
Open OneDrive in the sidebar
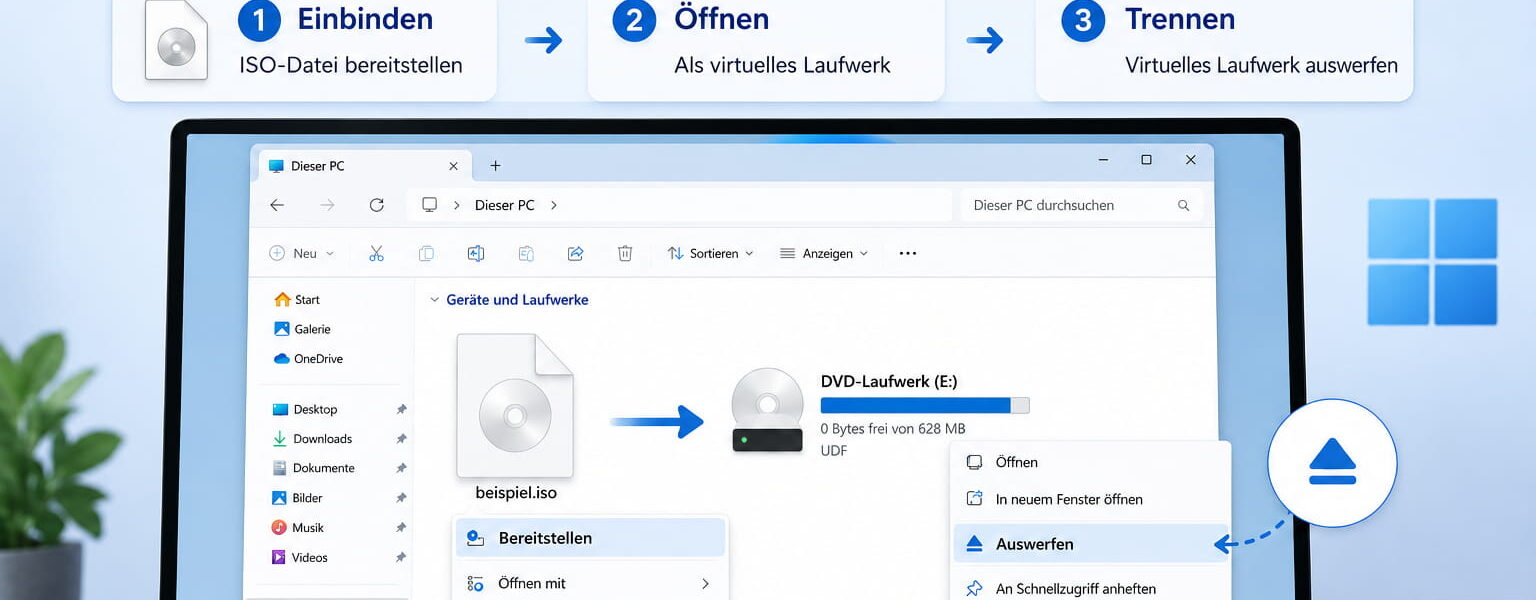[x=308, y=359]
